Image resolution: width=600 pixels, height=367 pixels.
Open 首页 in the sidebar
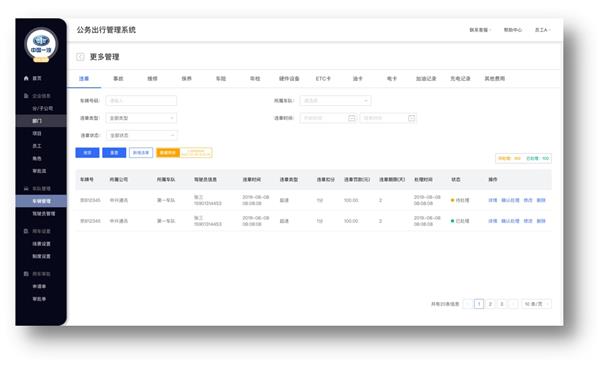(x=37, y=78)
